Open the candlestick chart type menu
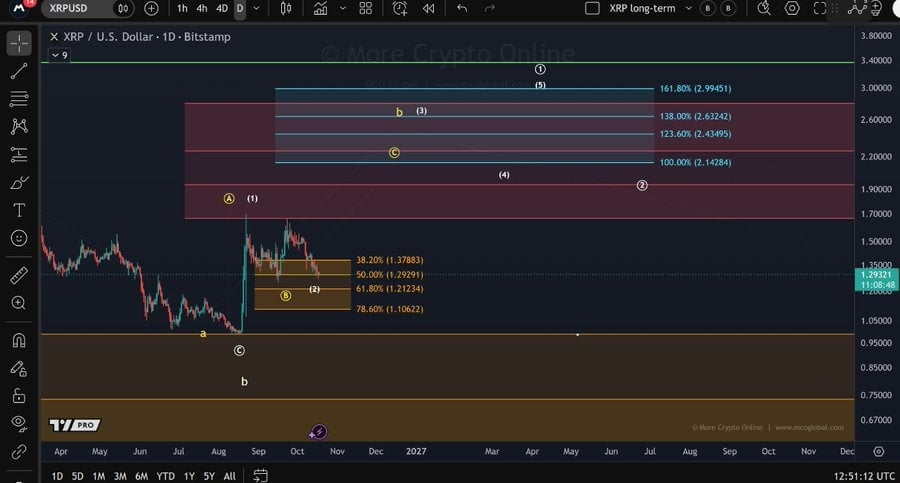 point(285,9)
